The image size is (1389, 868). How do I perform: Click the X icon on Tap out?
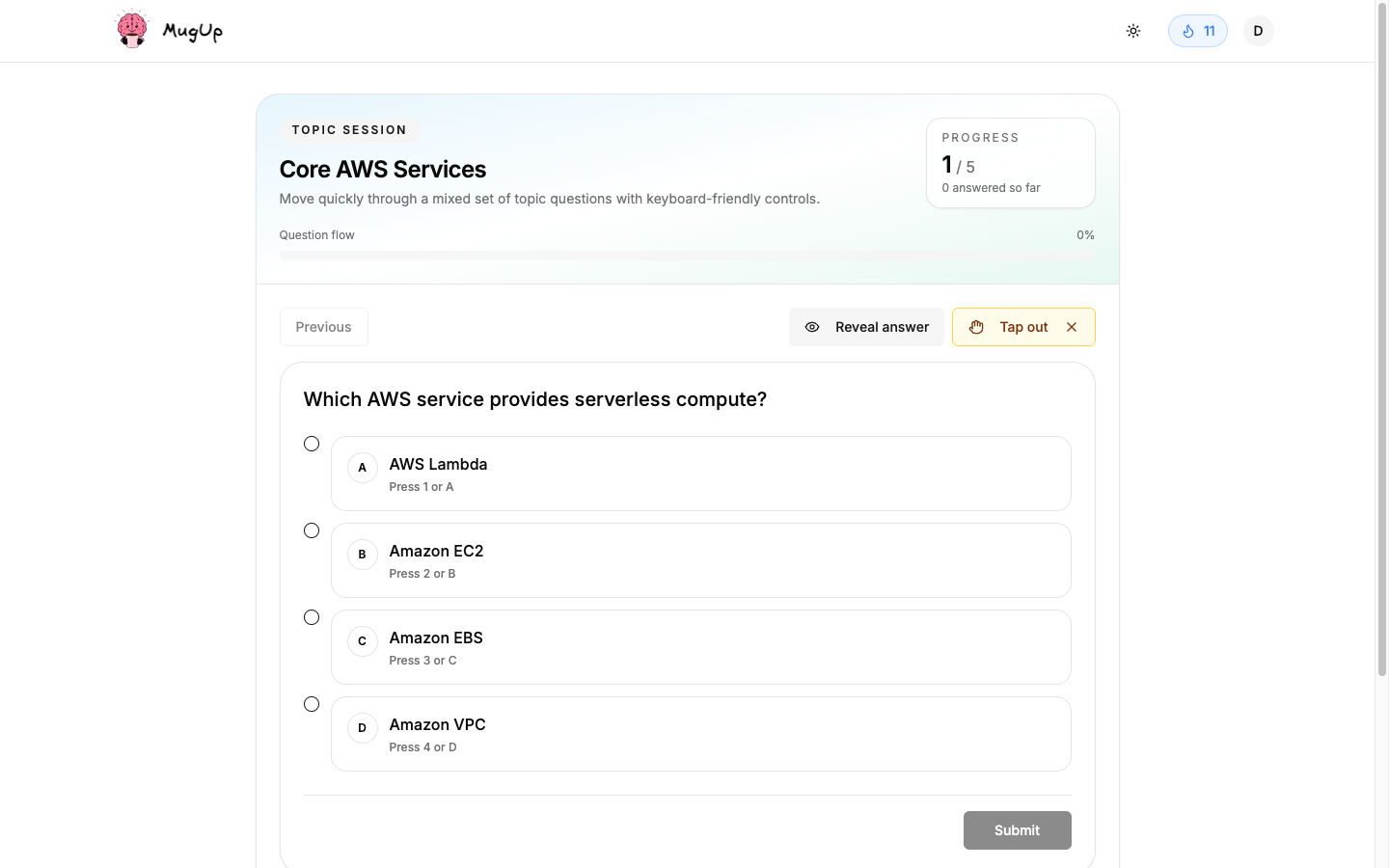pyautogui.click(x=1072, y=327)
